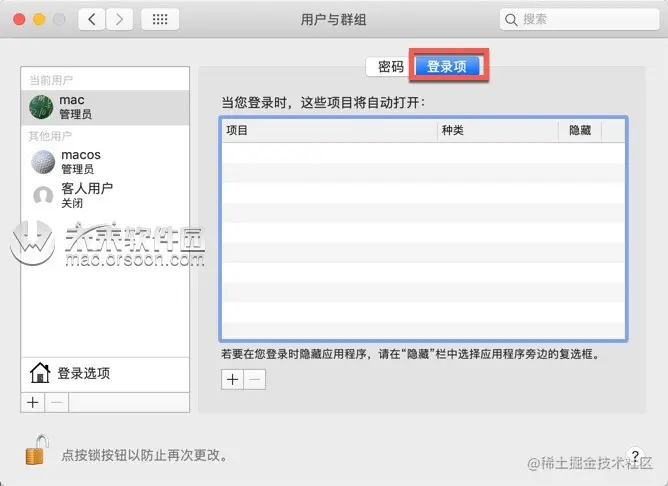Viewport: 668px width, 486px height.
Task: Add a user with the sidebar plus button
Action: click(x=33, y=403)
